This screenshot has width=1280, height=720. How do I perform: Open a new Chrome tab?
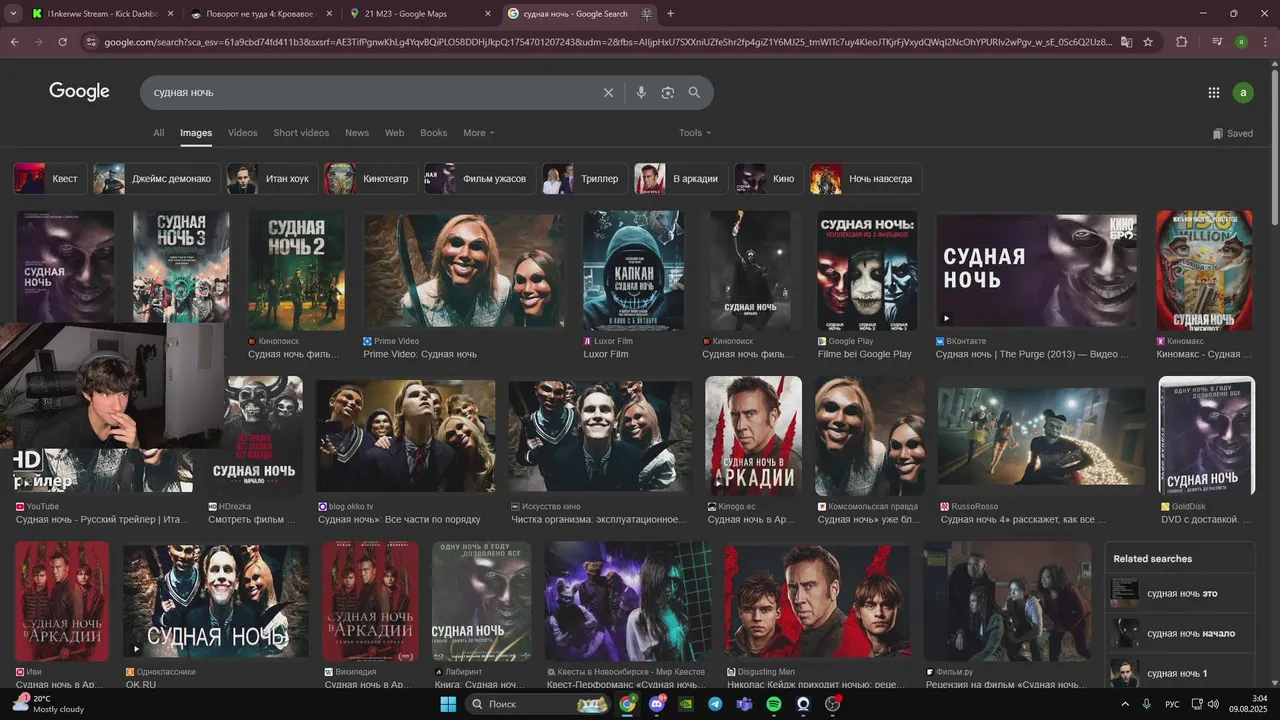click(670, 14)
